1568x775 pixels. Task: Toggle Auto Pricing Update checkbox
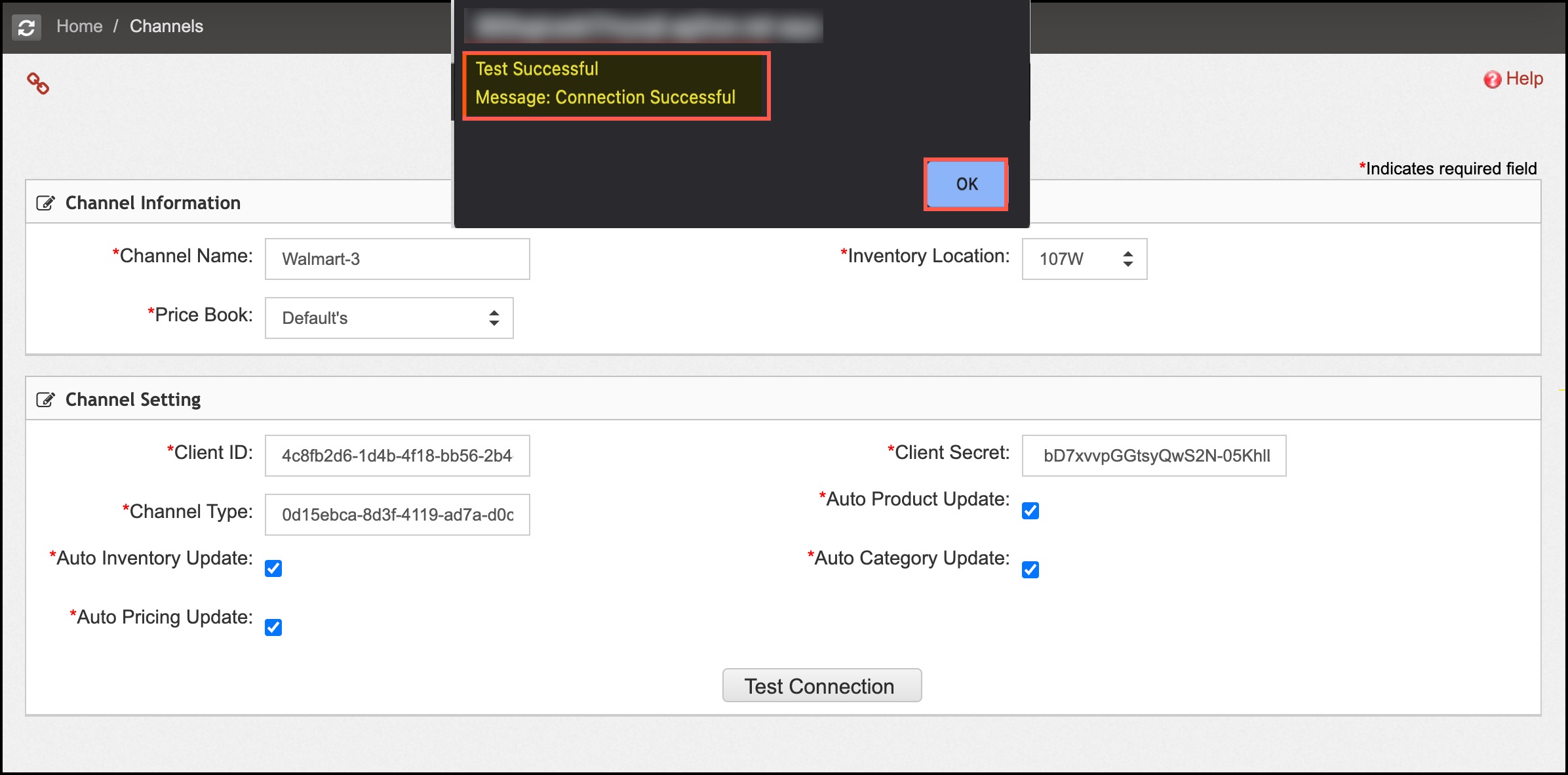point(273,627)
